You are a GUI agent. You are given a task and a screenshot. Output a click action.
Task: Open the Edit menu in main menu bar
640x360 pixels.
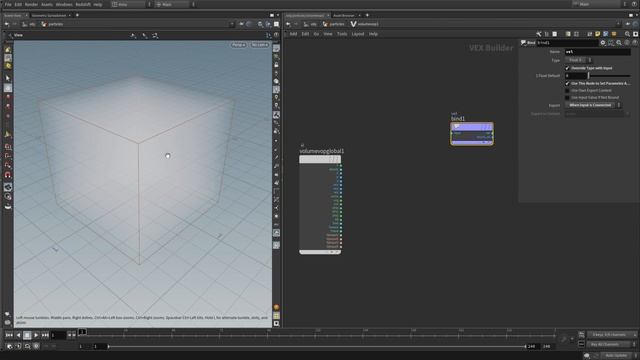tap(18, 4)
